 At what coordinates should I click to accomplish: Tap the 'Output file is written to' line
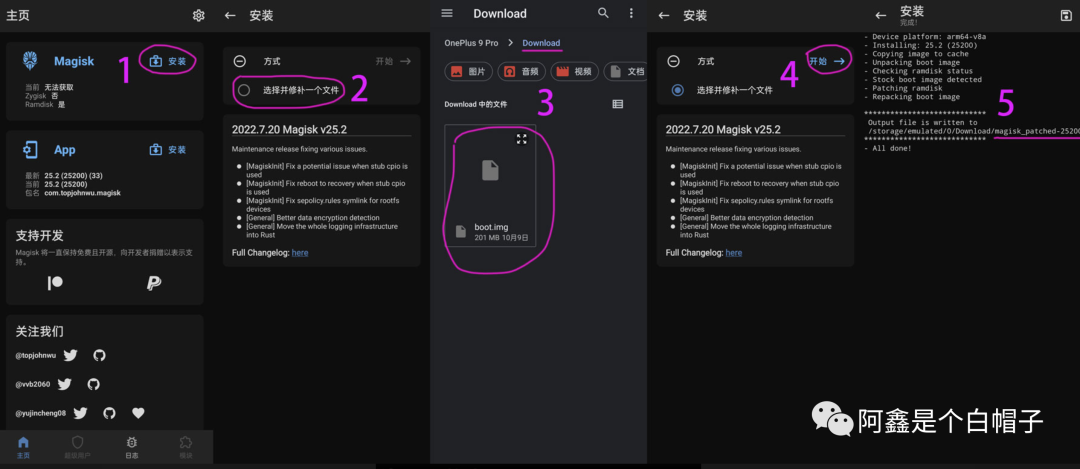(922, 123)
